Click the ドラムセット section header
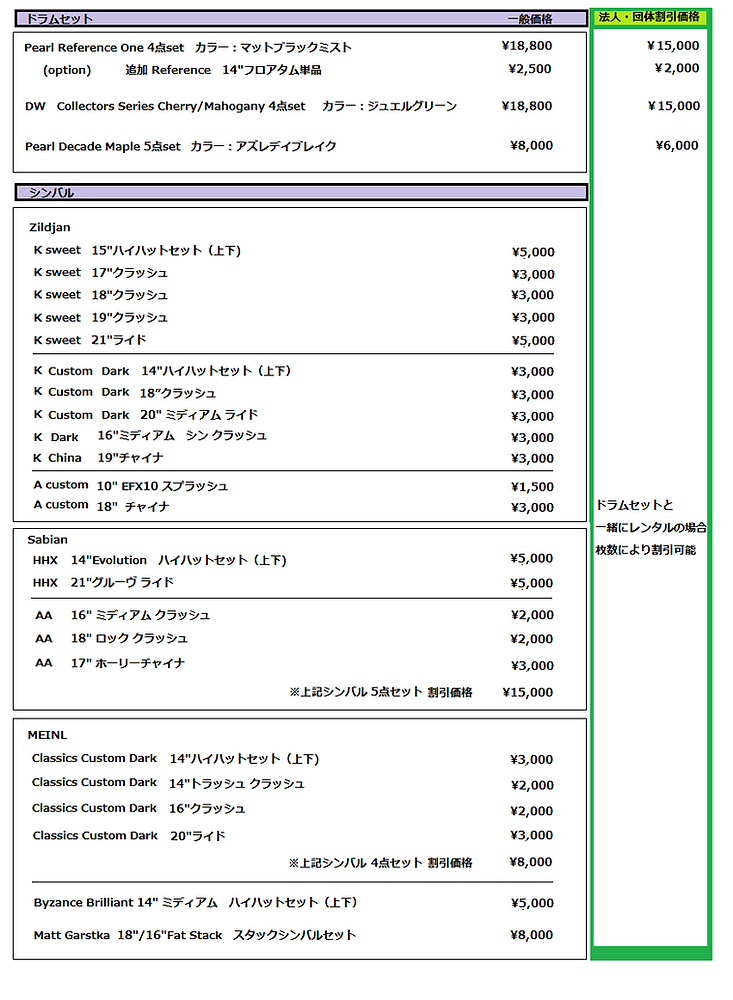 click(x=300, y=18)
